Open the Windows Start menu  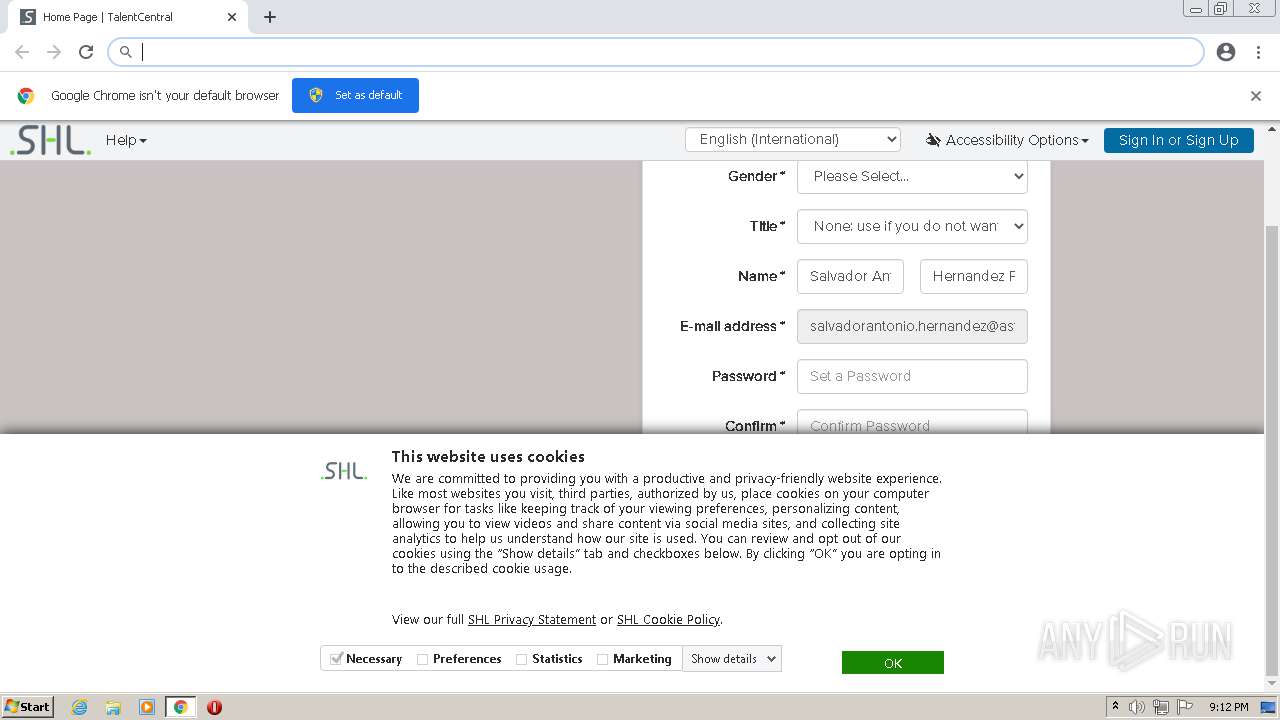coord(27,707)
